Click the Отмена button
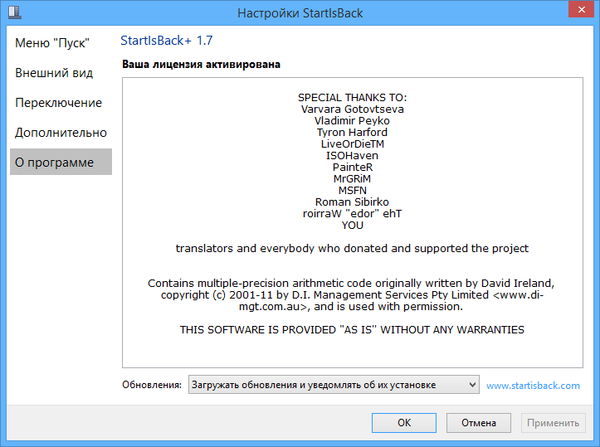 coord(479,423)
